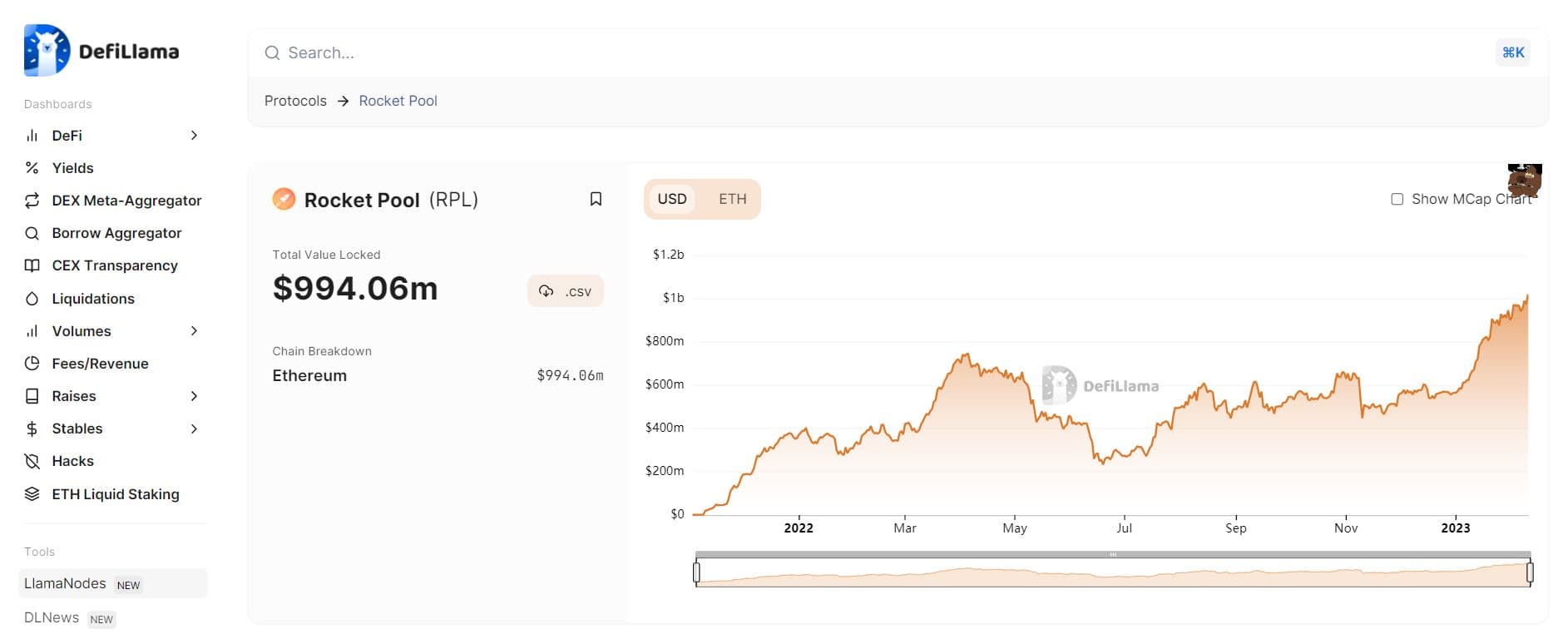
Task: Click the $994.06m total value locked
Action: (355, 289)
